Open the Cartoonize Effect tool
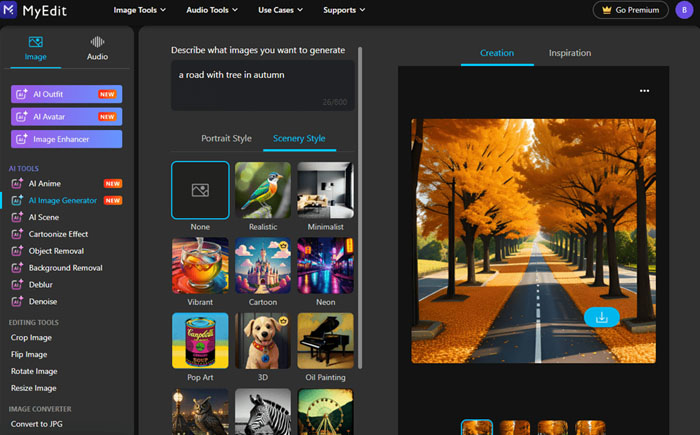The height and width of the screenshot is (435, 700). pyautogui.click(x=58, y=234)
